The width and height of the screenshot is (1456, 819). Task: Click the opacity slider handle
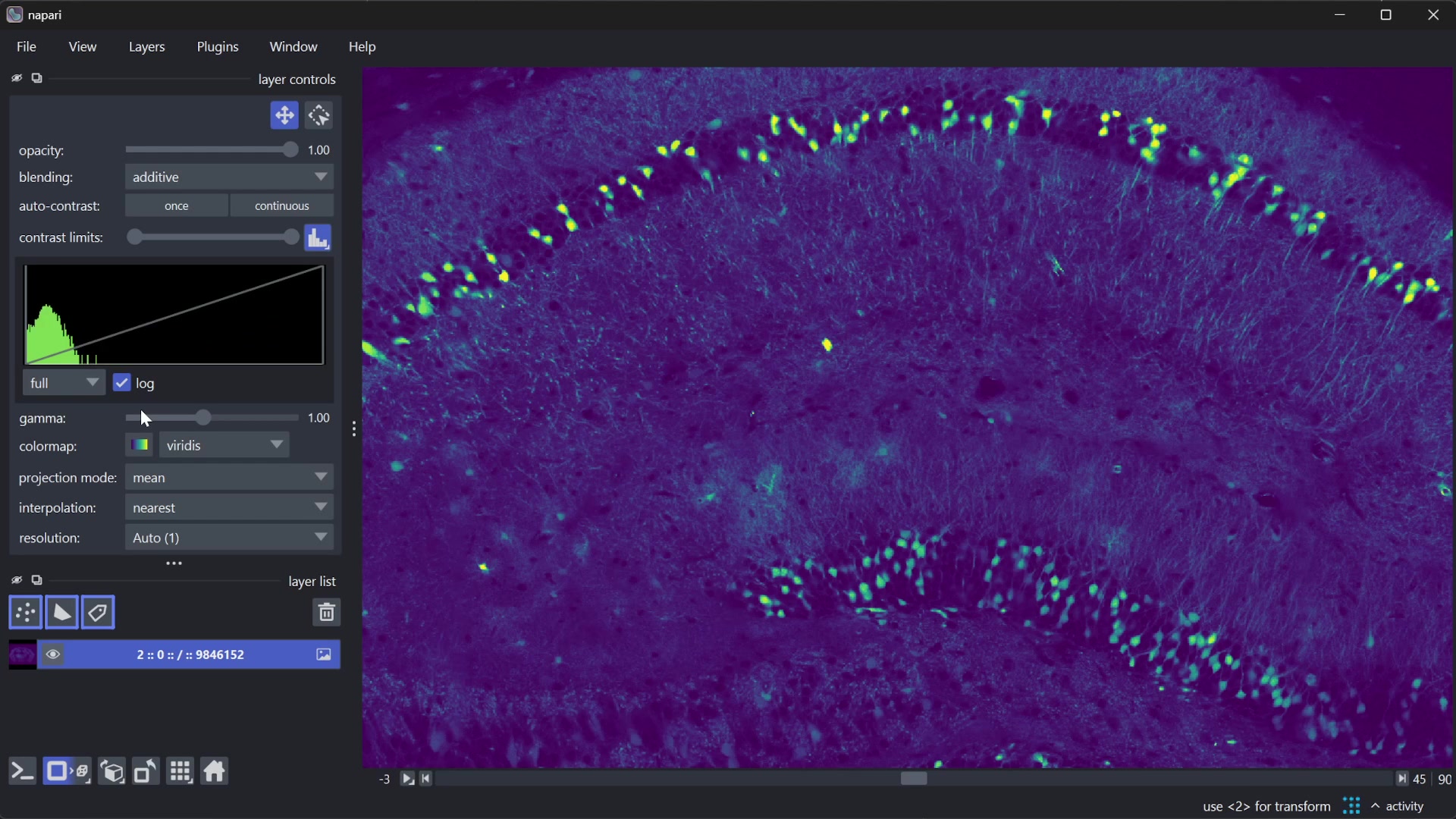(x=290, y=150)
